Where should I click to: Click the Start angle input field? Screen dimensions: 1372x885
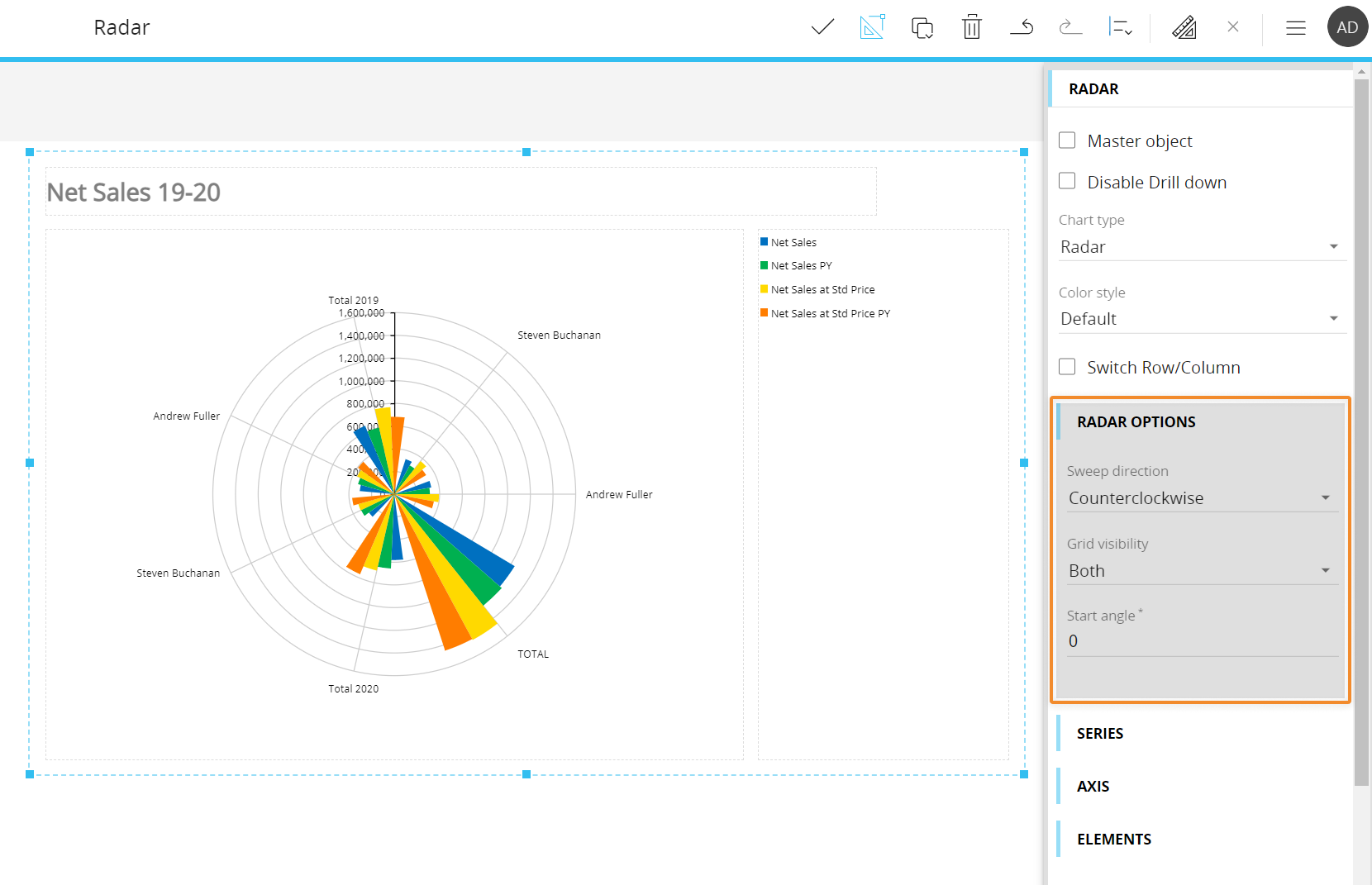[1202, 641]
